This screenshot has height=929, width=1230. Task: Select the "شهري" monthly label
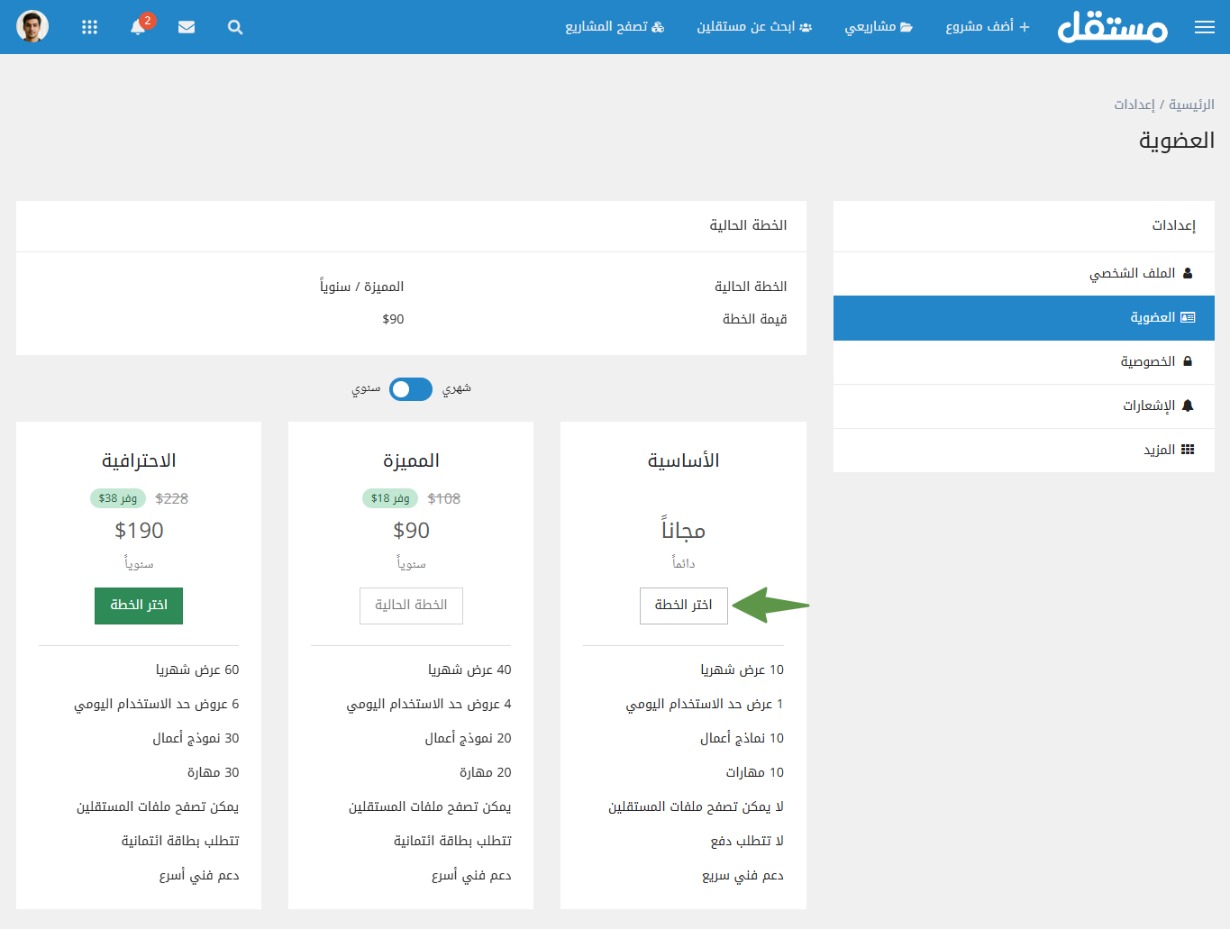pyautogui.click(x=456, y=389)
